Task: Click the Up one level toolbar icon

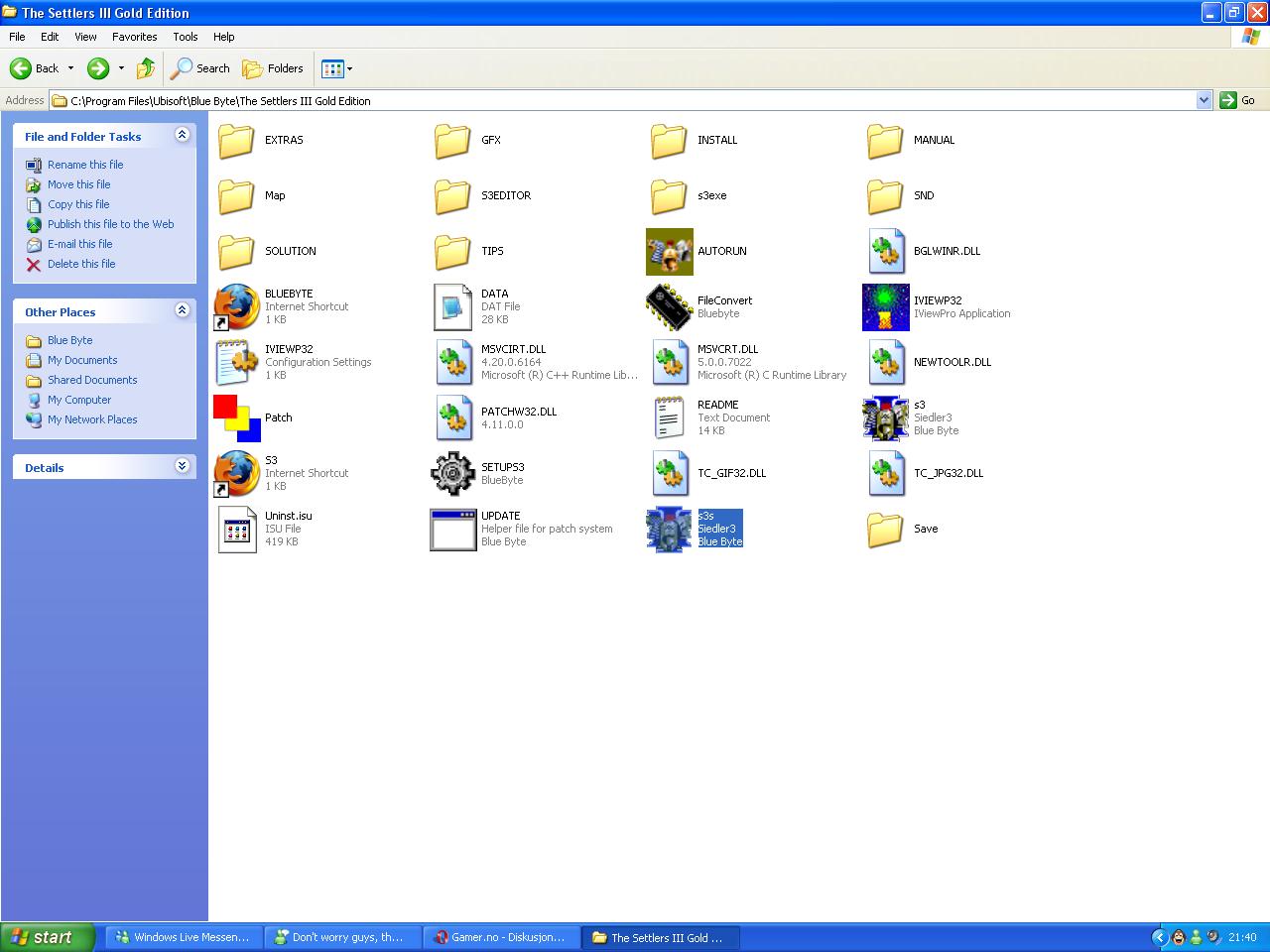Action: (x=146, y=68)
